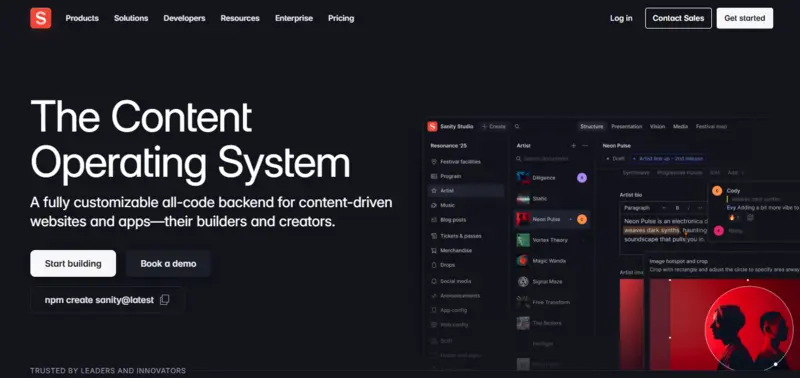Viewport: 800px width, 378px height.
Task: Click the Sanity Studio logo icon in preview
Action: [432, 127]
